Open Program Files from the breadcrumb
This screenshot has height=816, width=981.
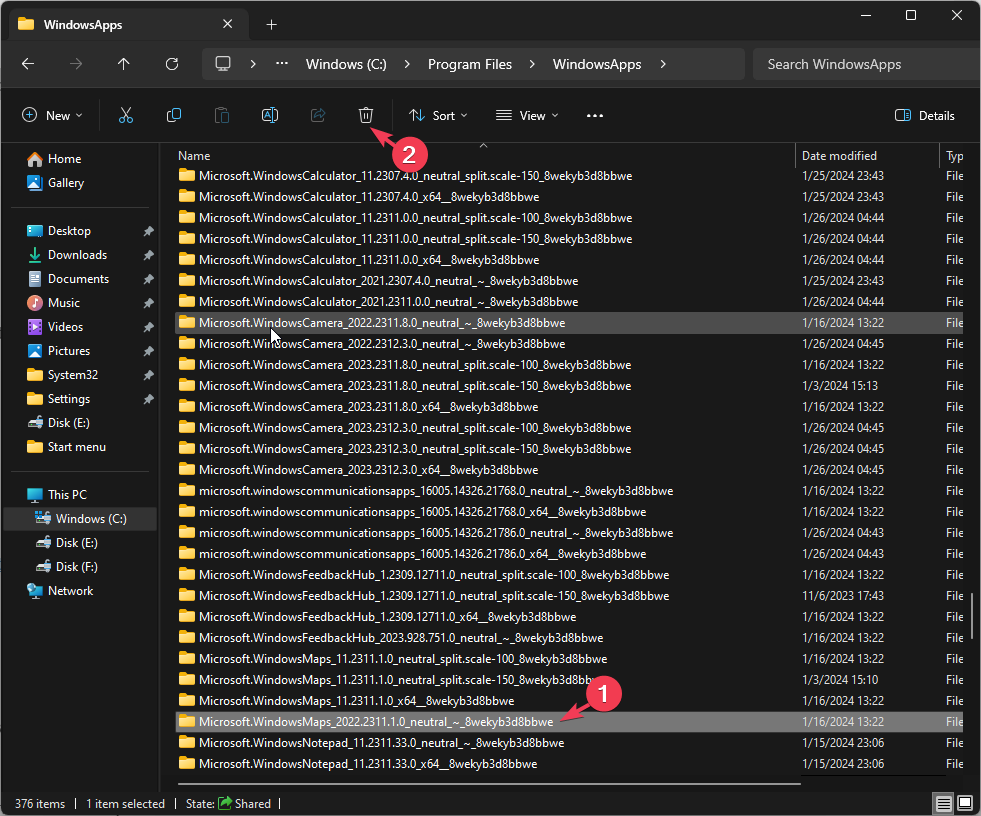(x=470, y=63)
